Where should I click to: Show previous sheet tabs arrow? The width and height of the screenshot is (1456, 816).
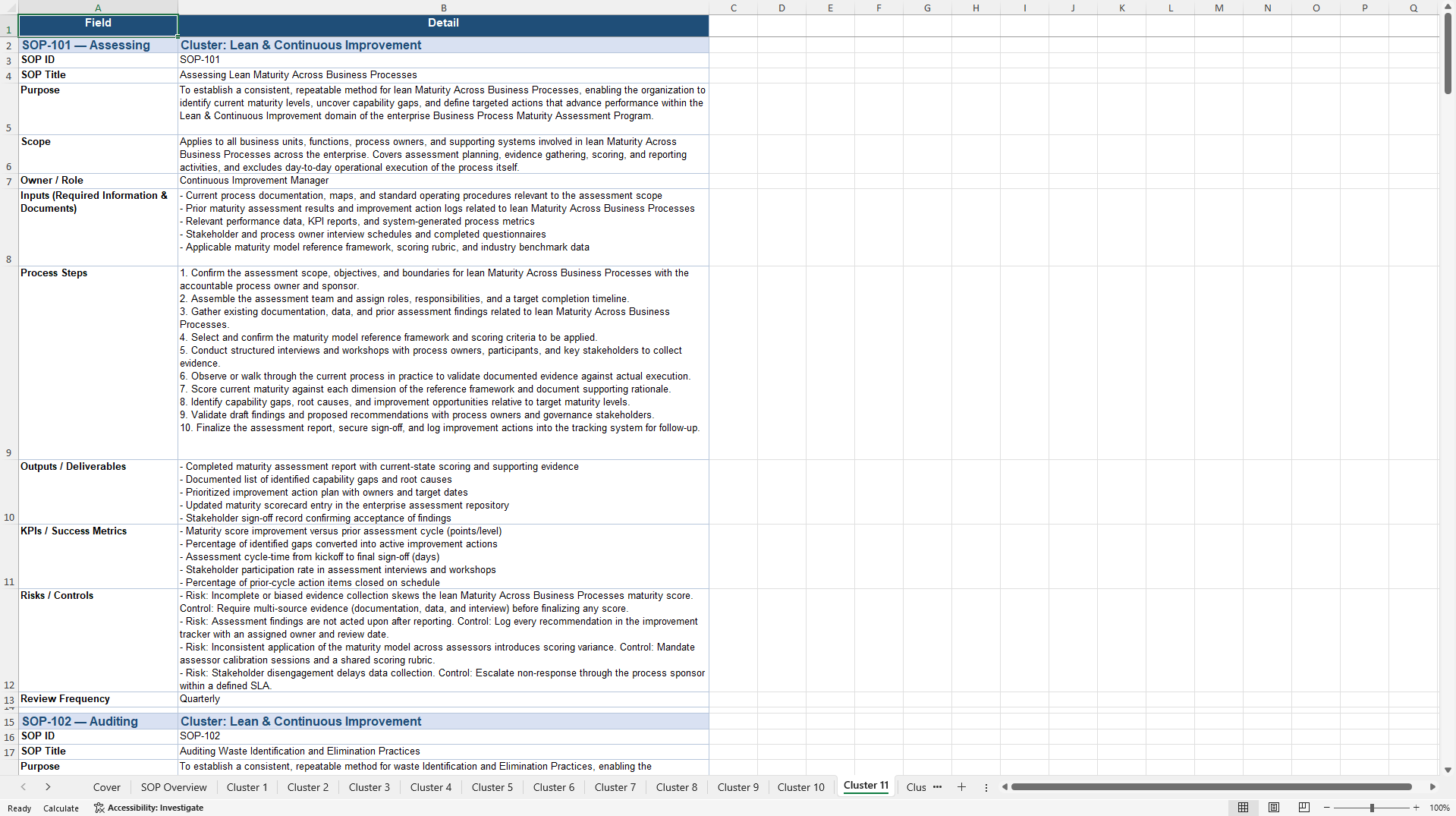[x=24, y=787]
